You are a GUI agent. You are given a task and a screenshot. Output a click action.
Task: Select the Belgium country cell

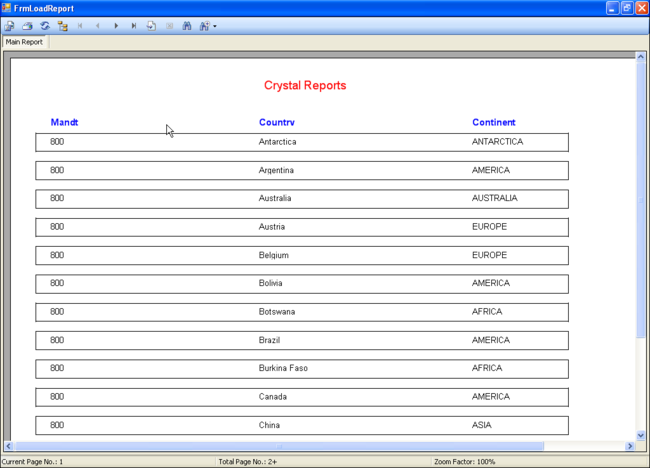tap(274, 255)
